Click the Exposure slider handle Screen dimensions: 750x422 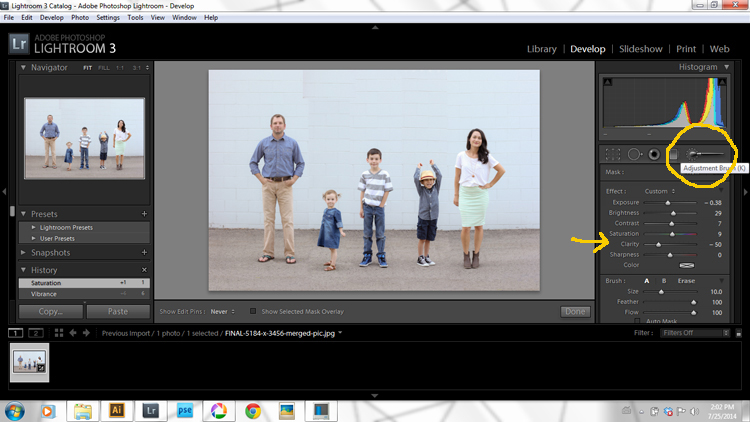668,203
